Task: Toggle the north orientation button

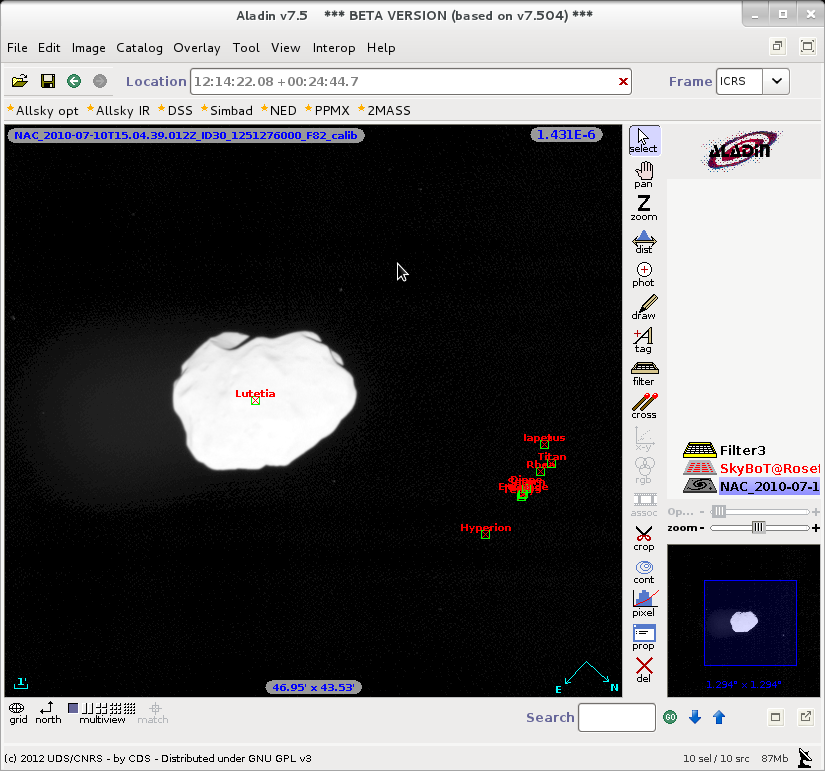Action: (47, 712)
